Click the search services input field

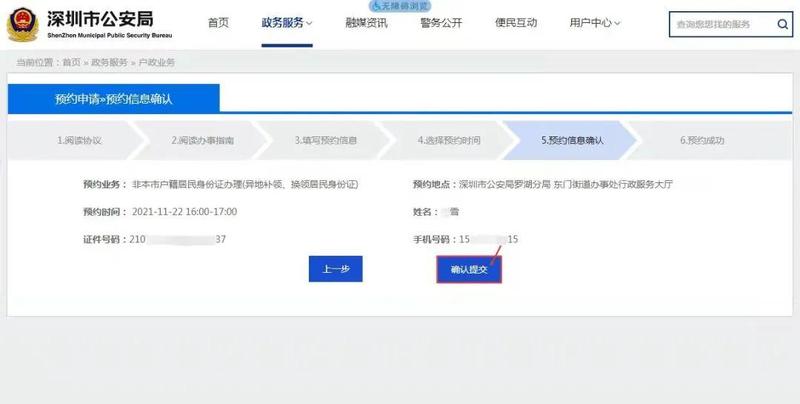[x=720, y=23]
